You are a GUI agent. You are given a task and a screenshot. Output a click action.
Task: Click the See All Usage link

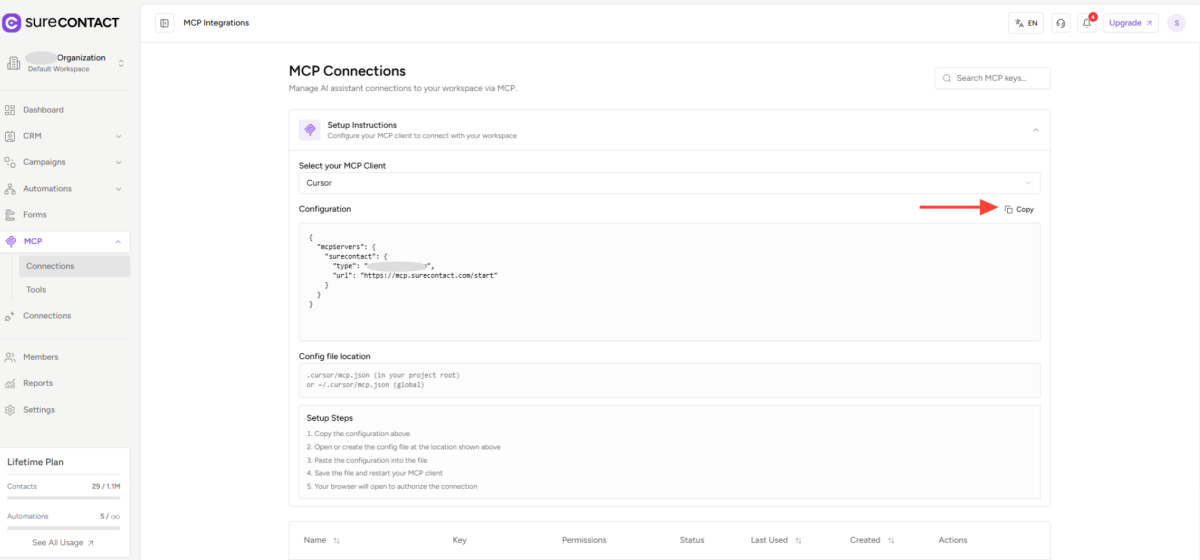63,543
